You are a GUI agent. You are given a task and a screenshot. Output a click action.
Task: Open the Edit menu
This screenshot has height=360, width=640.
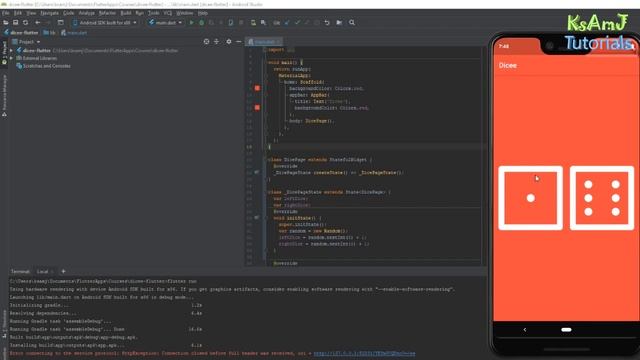click(x=18, y=13)
